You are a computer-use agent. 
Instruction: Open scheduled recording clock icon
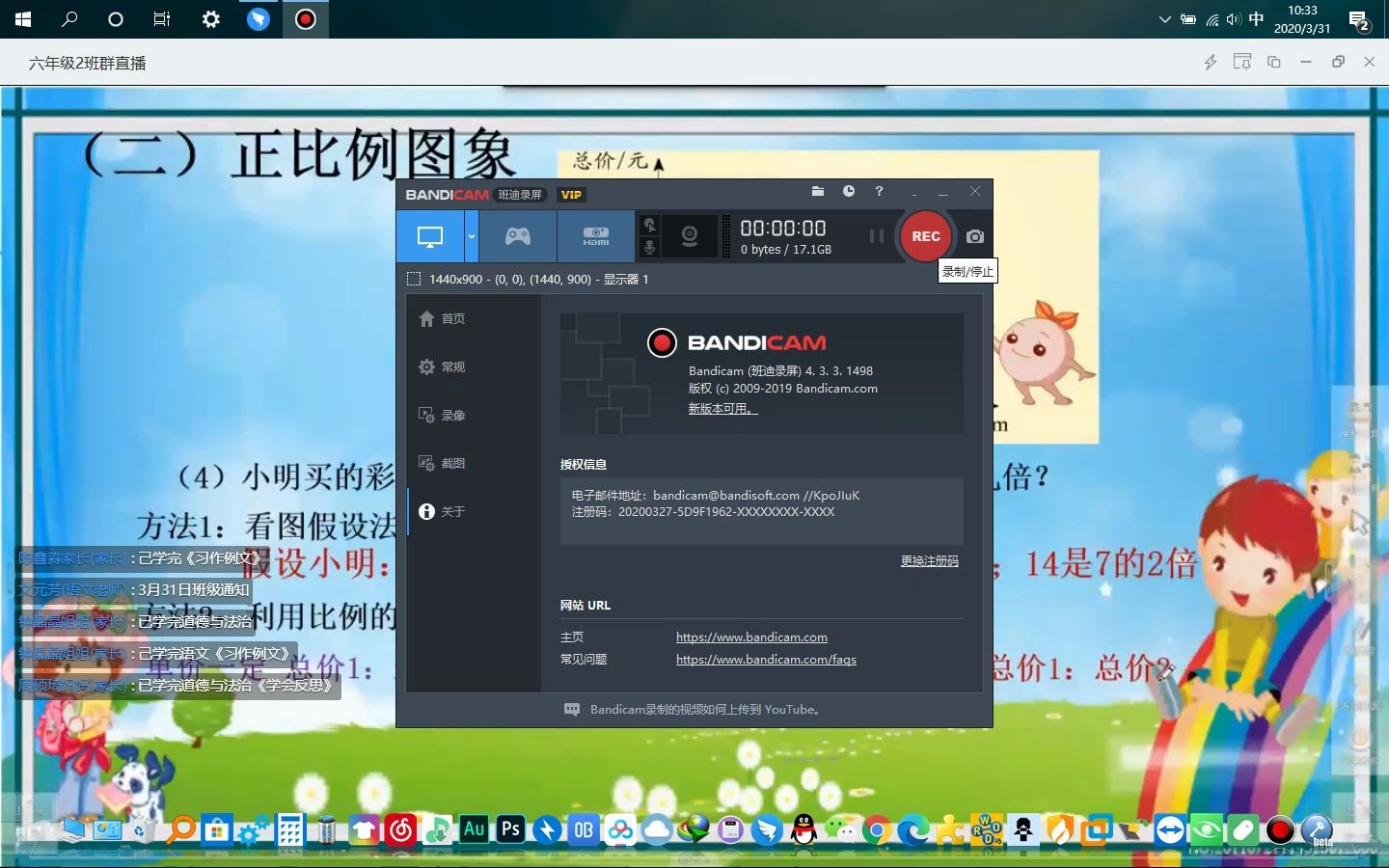pos(849,192)
